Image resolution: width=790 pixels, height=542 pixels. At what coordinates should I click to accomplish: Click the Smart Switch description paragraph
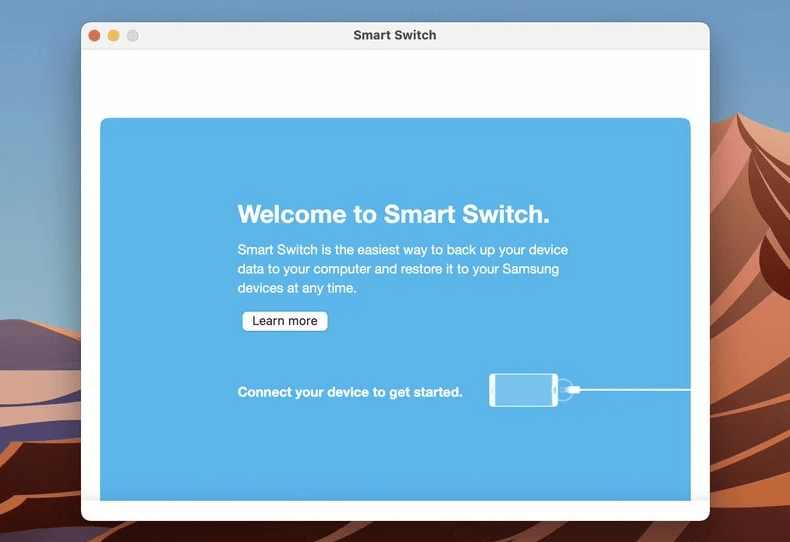coord(403,269)
